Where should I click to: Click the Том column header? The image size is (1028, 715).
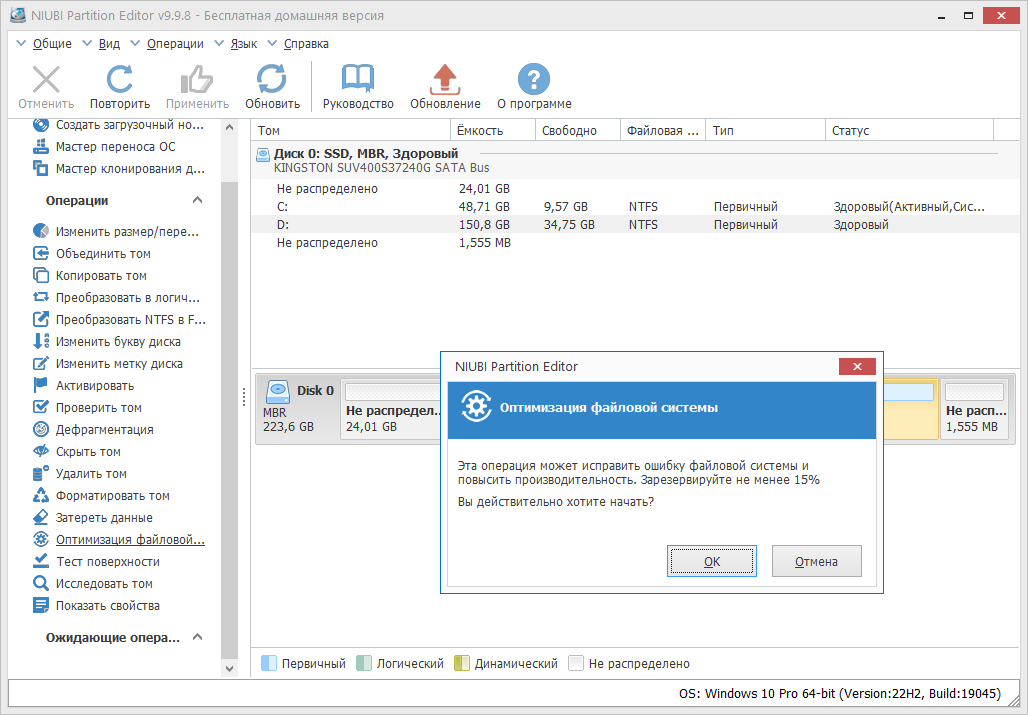tap(351, 130)
